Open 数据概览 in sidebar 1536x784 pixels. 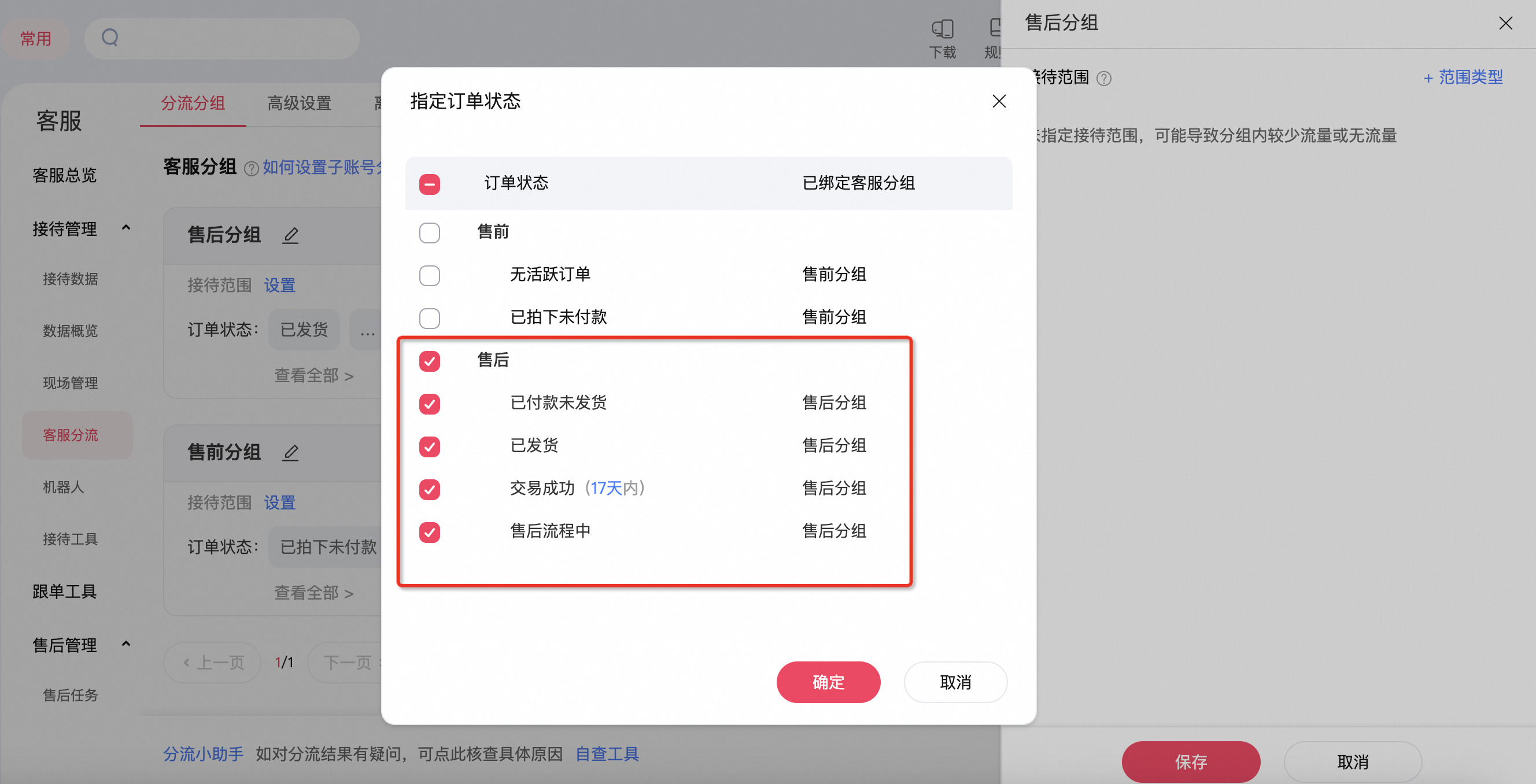click(x=71, y=331)
